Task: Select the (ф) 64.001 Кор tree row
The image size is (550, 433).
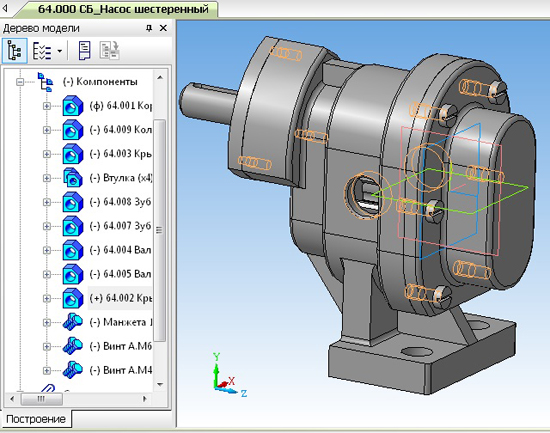Action: click(x=121, y=106)
